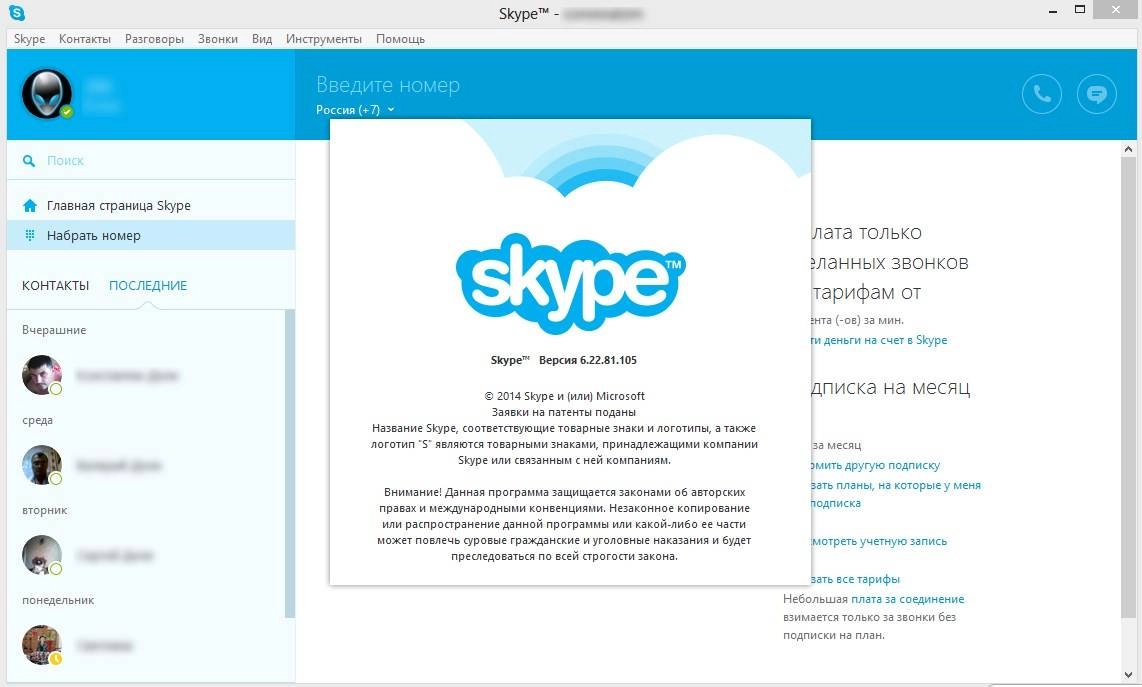Click the Введите номер phone field

(x=388, y=85)
